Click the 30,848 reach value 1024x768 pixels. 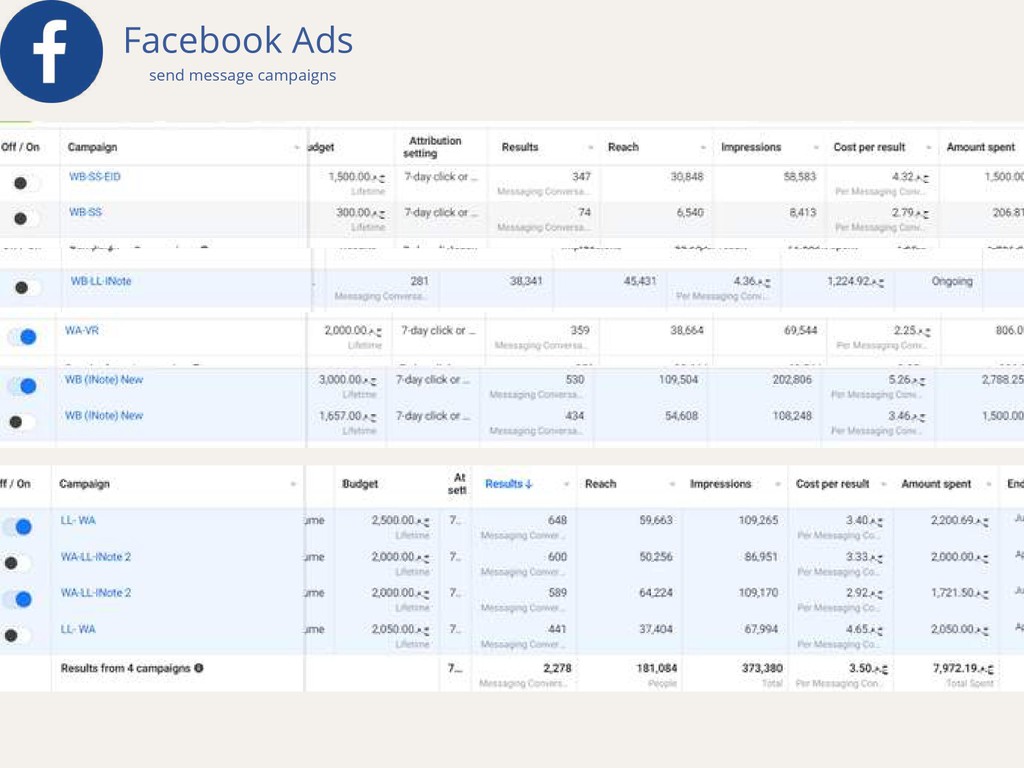coord(687,176)
